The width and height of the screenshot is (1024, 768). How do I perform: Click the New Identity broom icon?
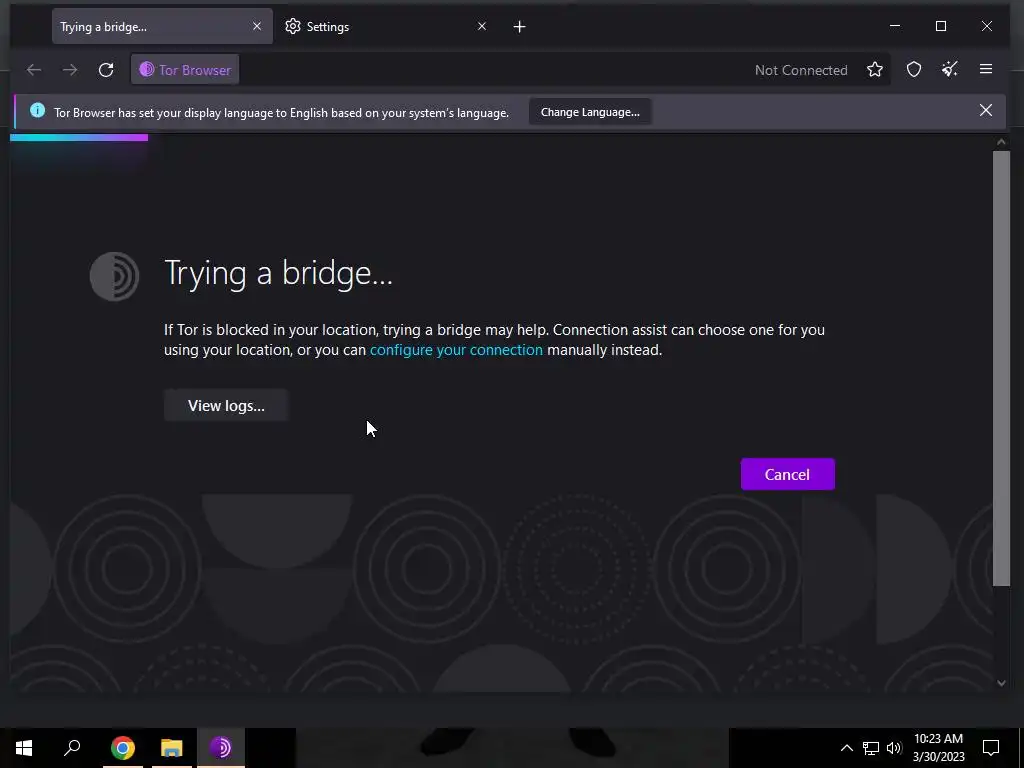click(950, 69)
